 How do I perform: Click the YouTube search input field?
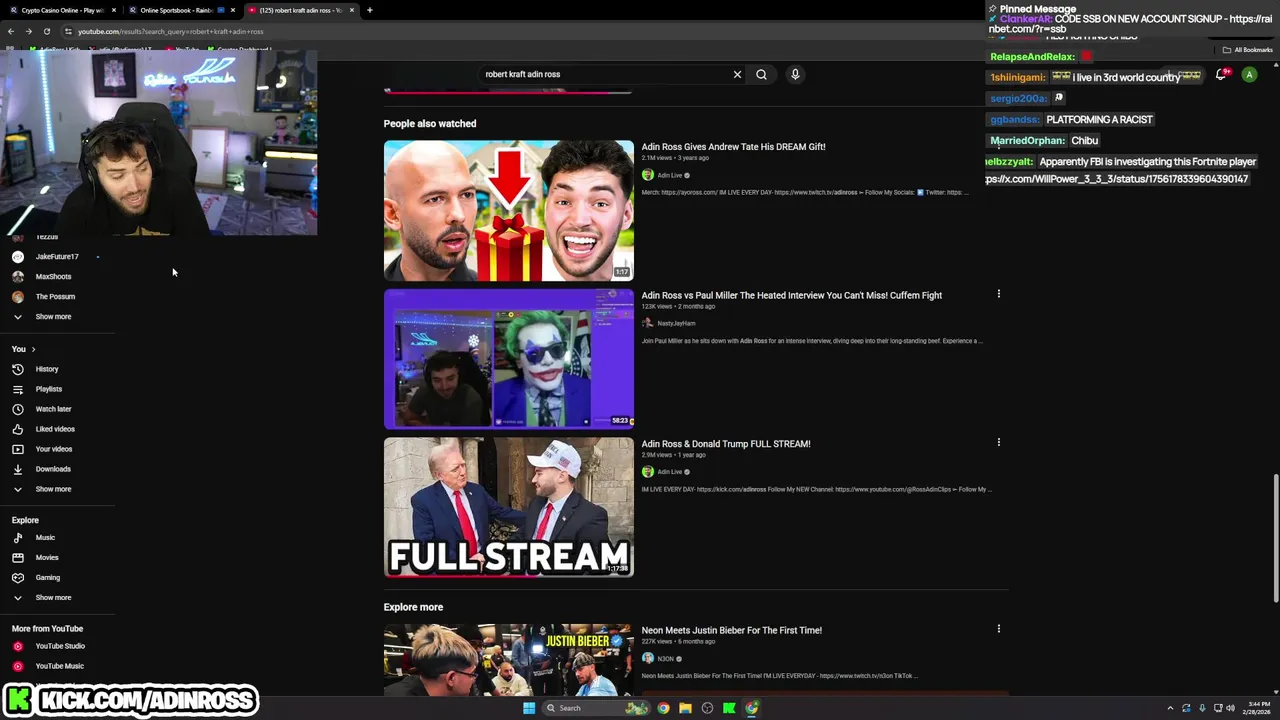click(600, 74)
